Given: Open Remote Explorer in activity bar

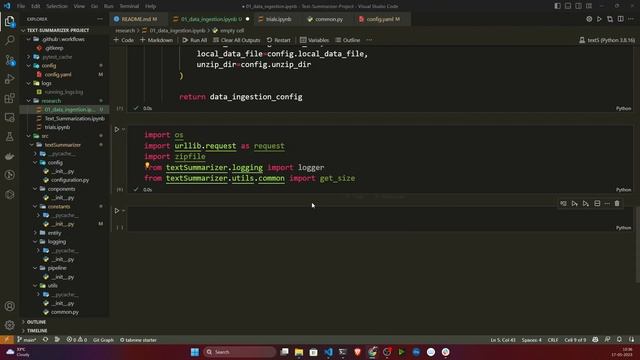Looking at the screenshot, I should click(x=10, y=118).
